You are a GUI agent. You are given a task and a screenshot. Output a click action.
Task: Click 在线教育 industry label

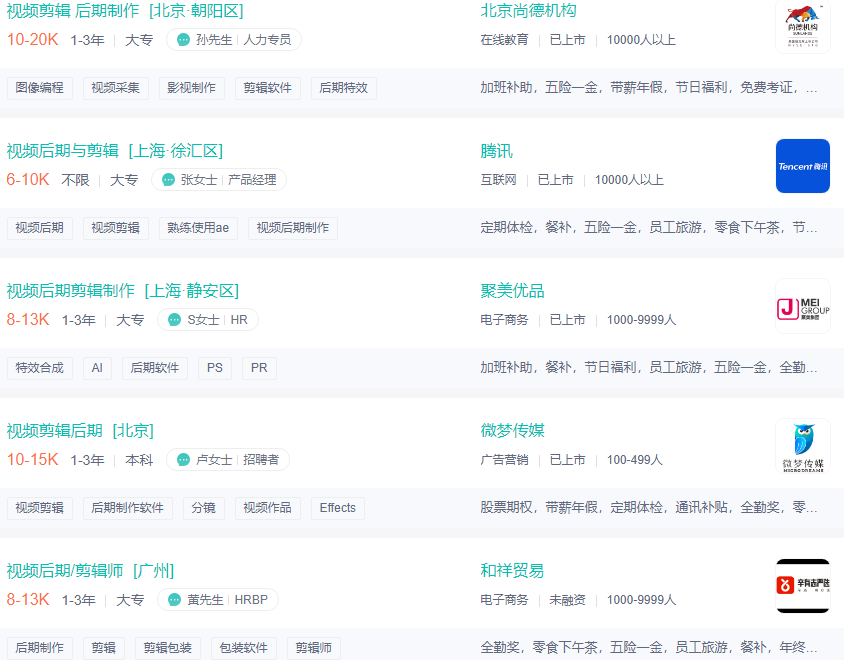504,40
